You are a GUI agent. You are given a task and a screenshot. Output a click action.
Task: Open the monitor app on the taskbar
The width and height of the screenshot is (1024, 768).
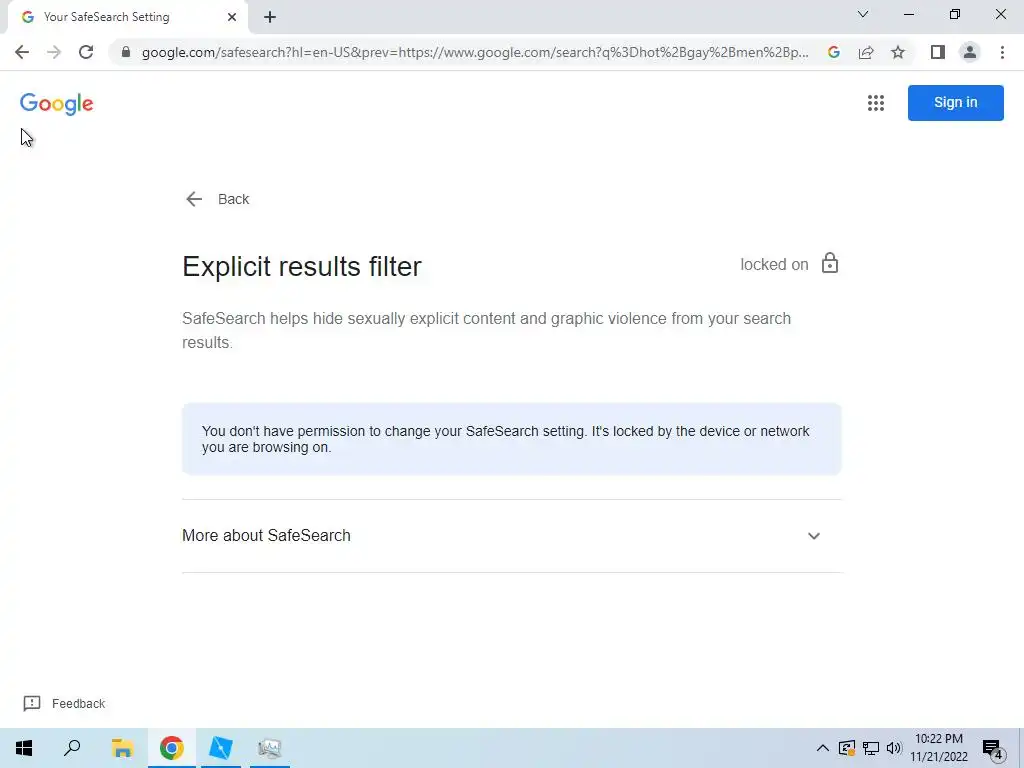click(x=269, y=748)
